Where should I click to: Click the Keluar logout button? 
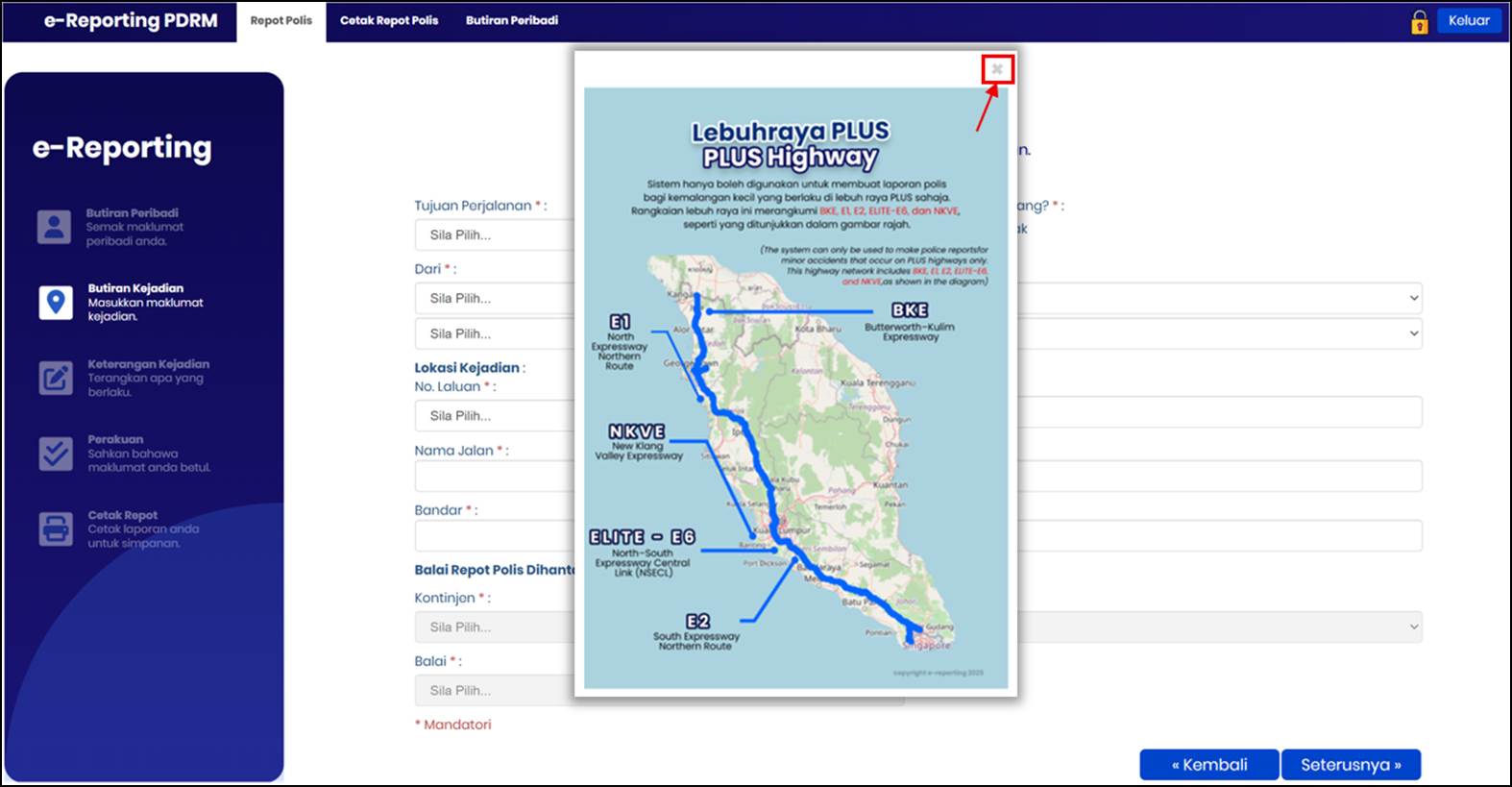[x=1469, y=20]
